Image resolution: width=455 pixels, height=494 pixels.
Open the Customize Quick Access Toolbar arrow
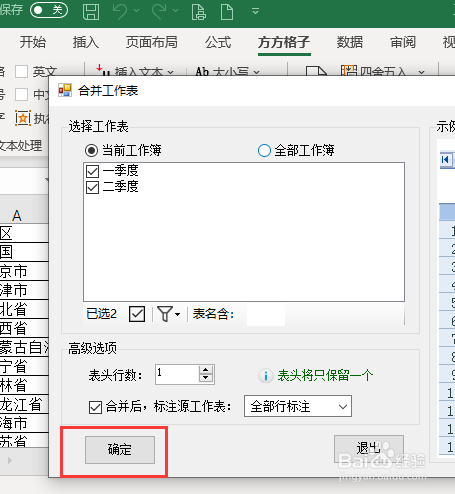(255, 11)
